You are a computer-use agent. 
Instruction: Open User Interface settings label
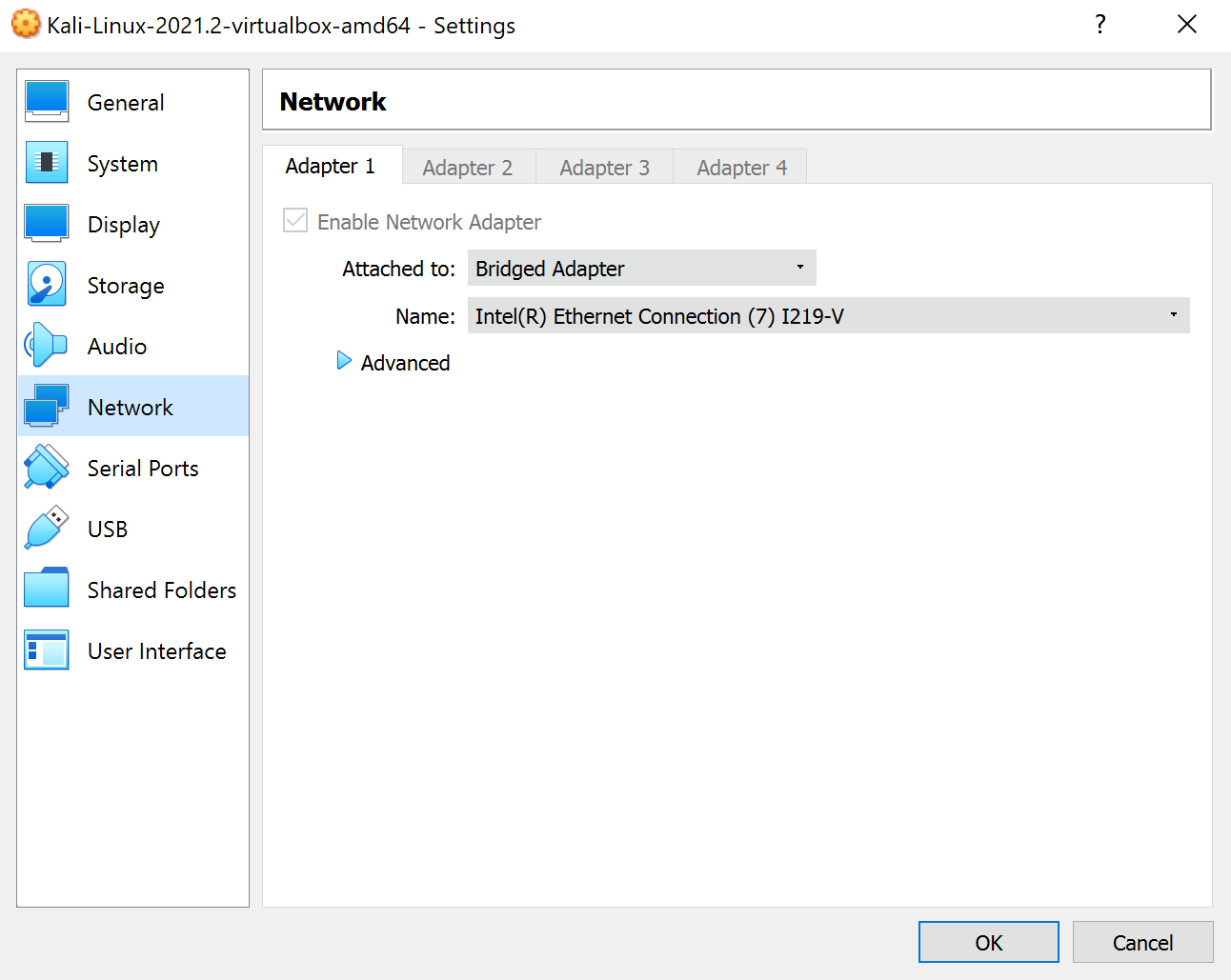coord(157,651)
